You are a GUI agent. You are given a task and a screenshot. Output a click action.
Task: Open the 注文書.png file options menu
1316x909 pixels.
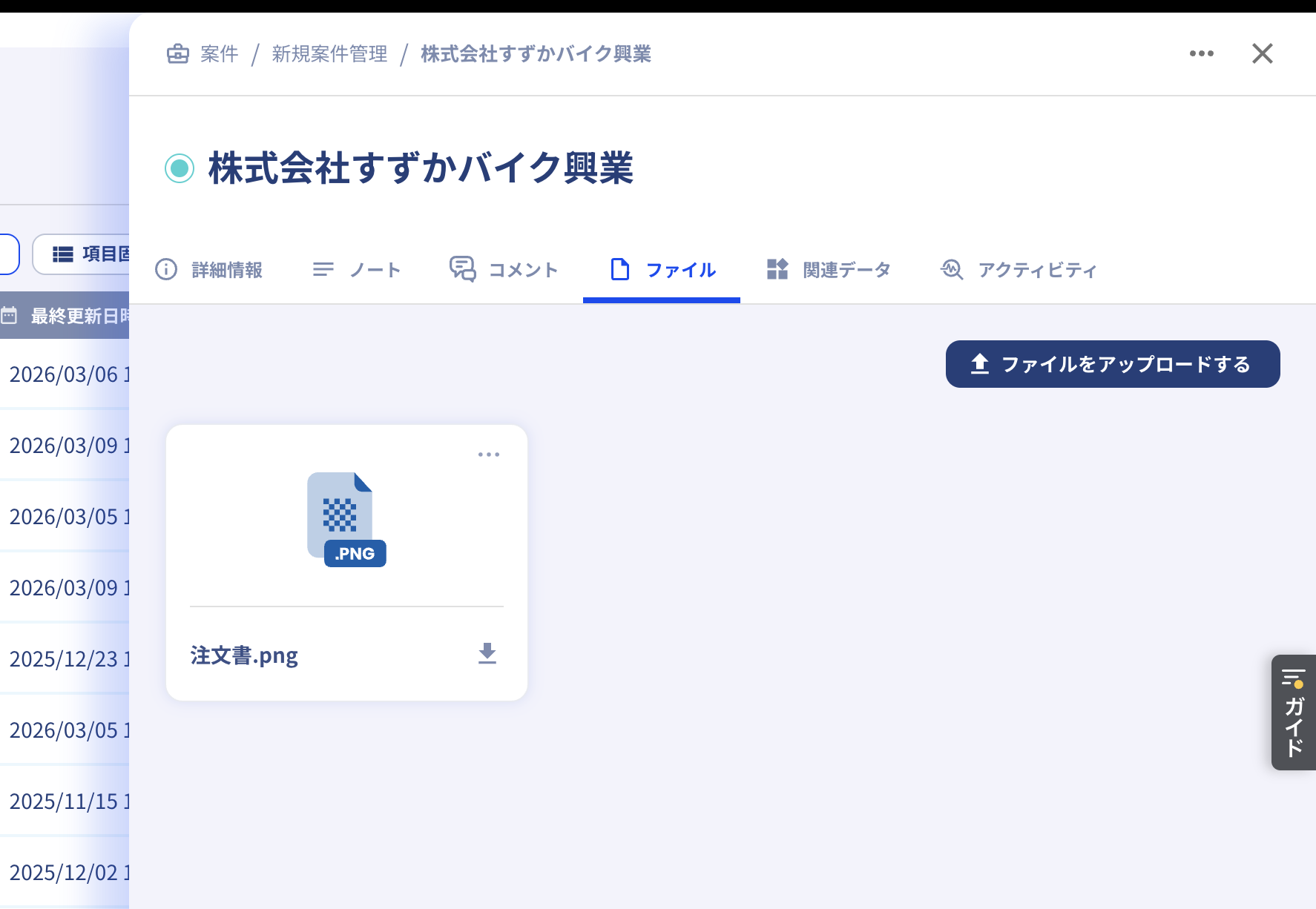pos(489,454)
